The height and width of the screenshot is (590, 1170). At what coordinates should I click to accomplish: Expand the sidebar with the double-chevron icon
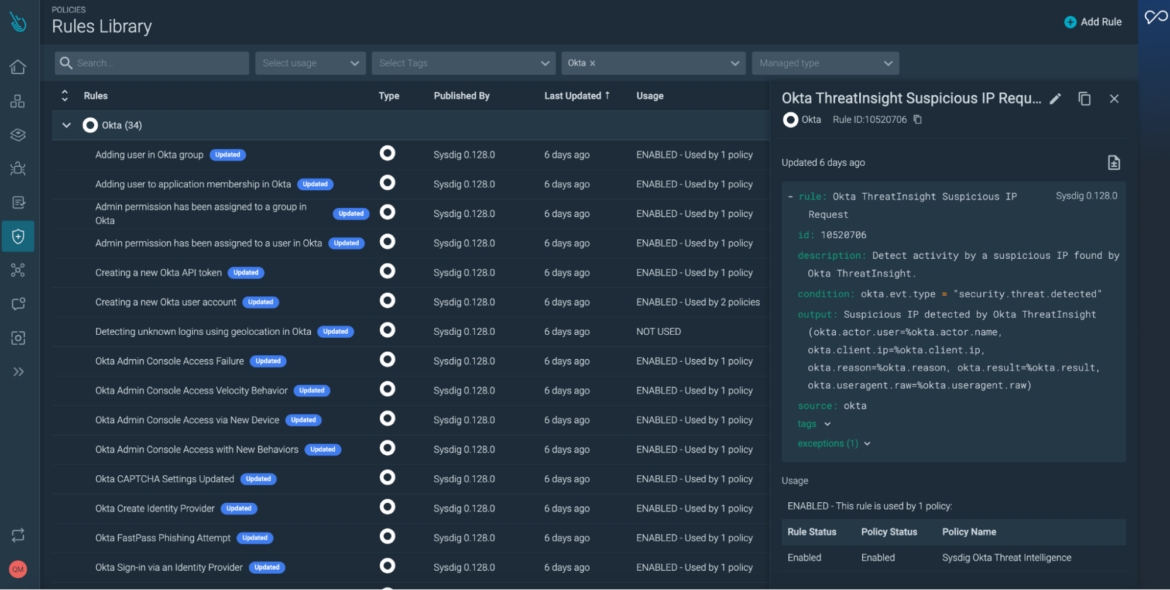point(17,371)
